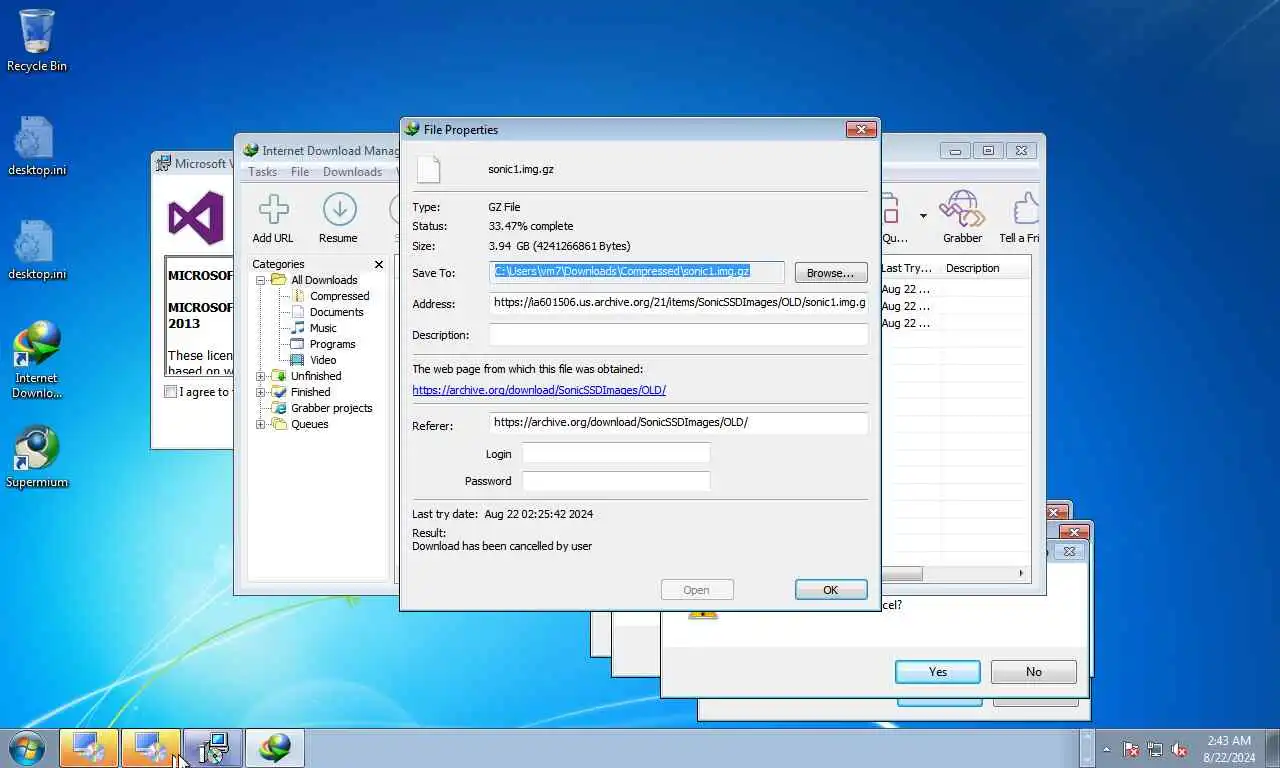Click into the Address URL field

[x=679, y=303]
